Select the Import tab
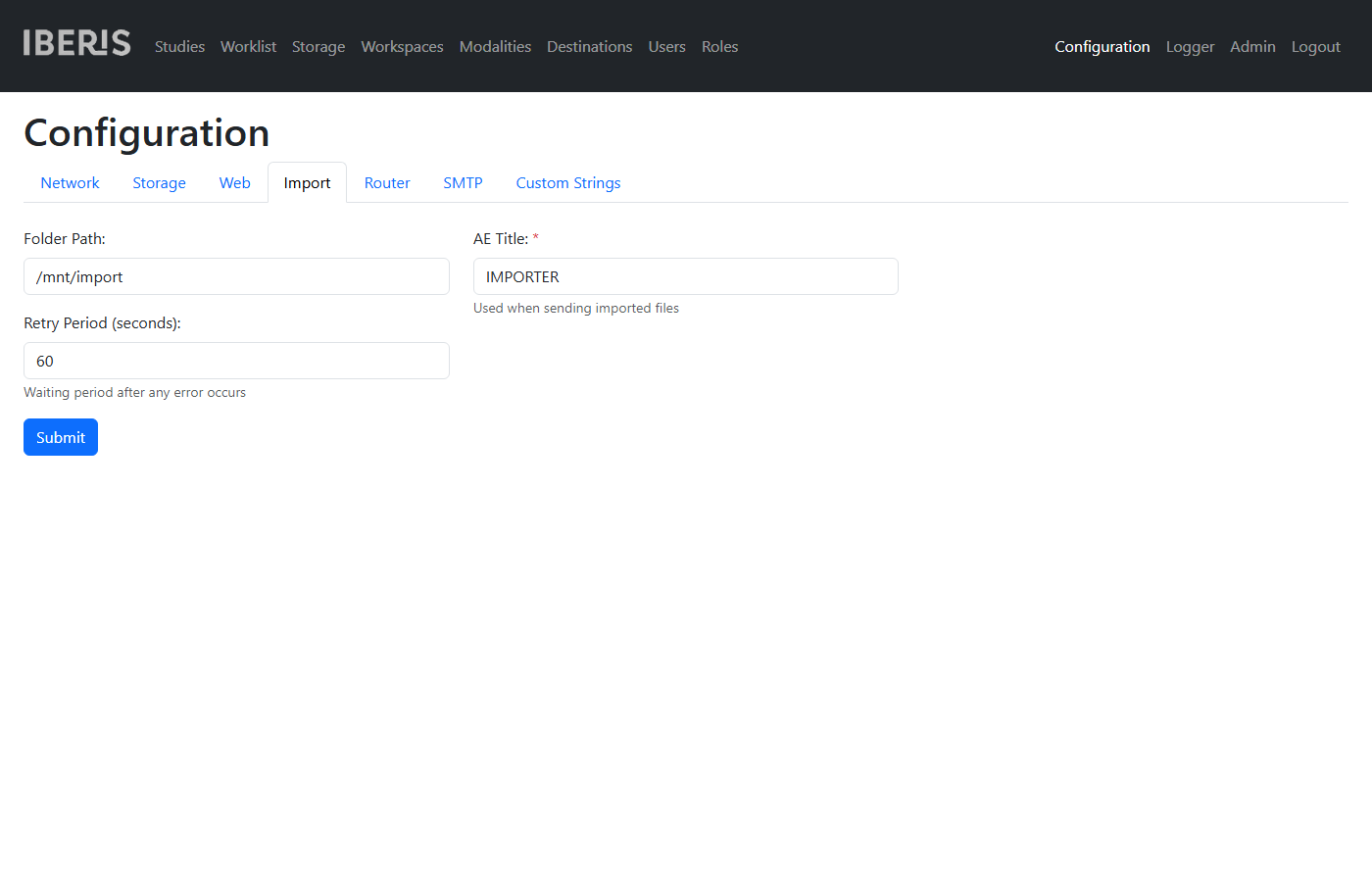 307,182
